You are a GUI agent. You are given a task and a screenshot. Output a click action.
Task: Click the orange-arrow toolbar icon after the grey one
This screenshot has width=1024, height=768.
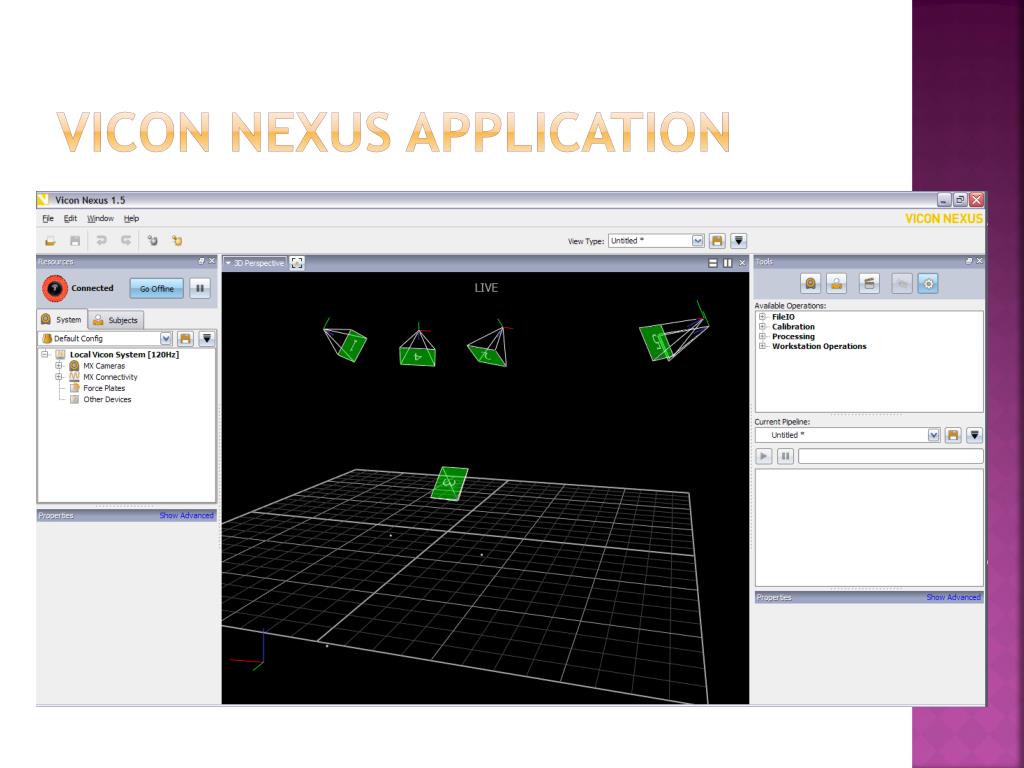coord(177,241)
